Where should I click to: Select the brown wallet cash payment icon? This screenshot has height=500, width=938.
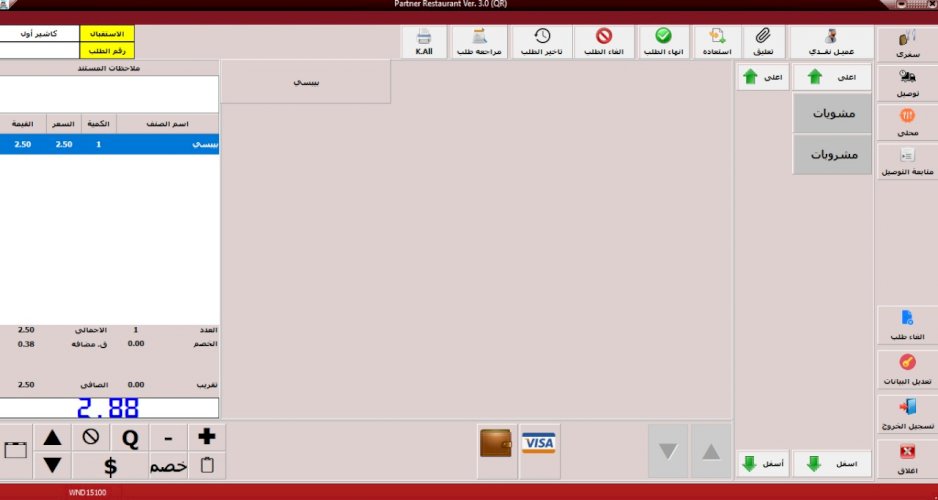[x=497, y=443]
